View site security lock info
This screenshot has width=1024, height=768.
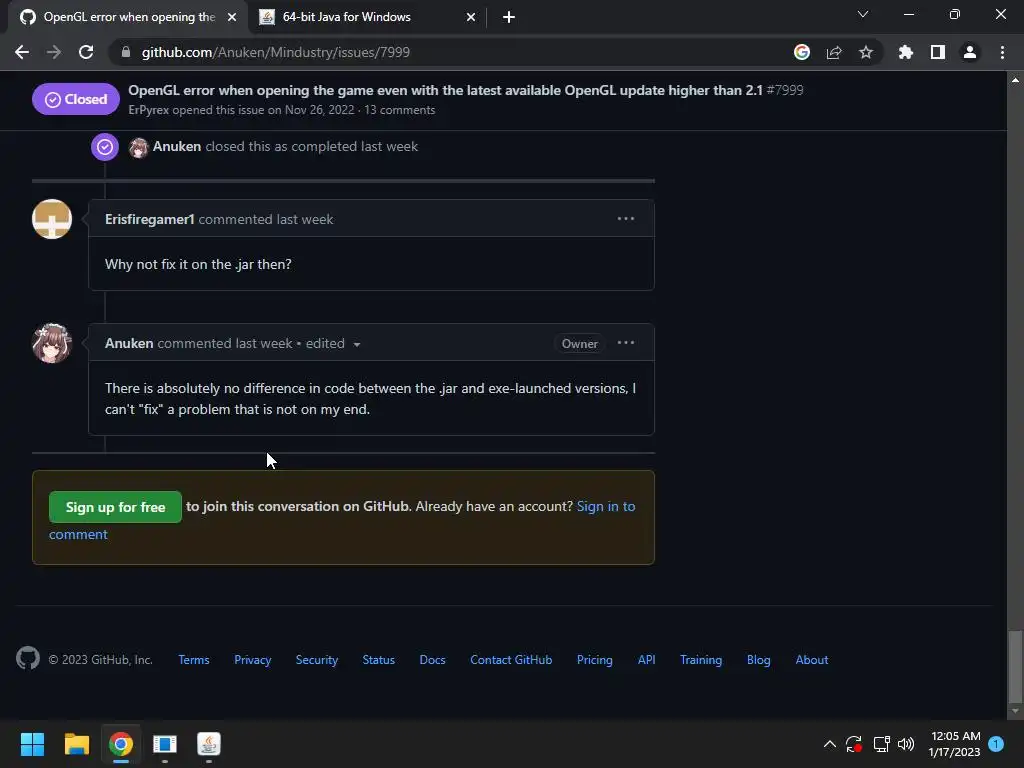126,52
